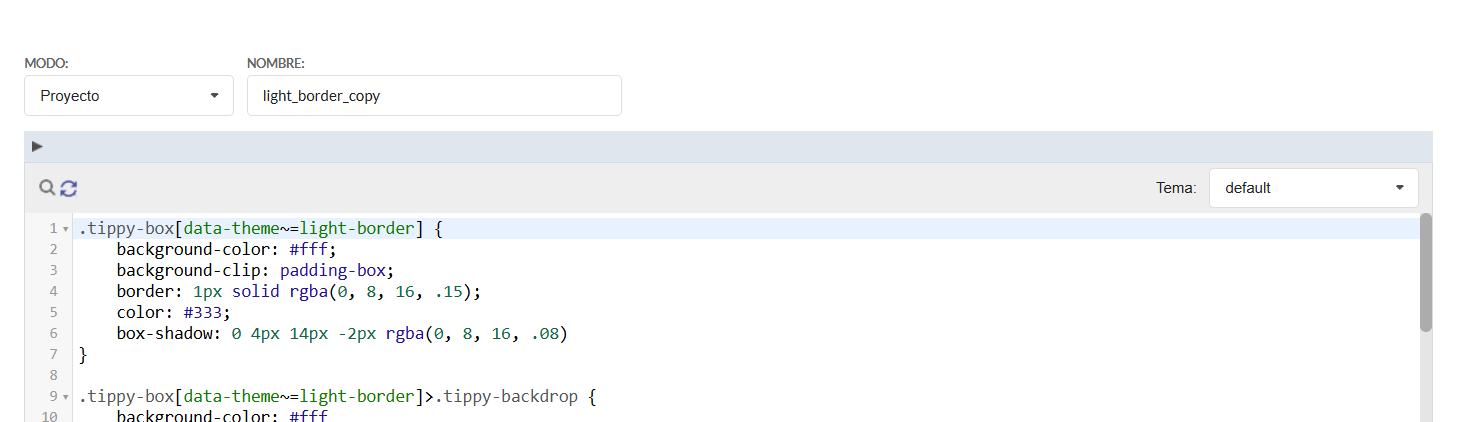Viewport: 1464px width, 422px height.
Task: Click the refresh arrows icon
Action: pyautogui.click(x=68, y=187)
